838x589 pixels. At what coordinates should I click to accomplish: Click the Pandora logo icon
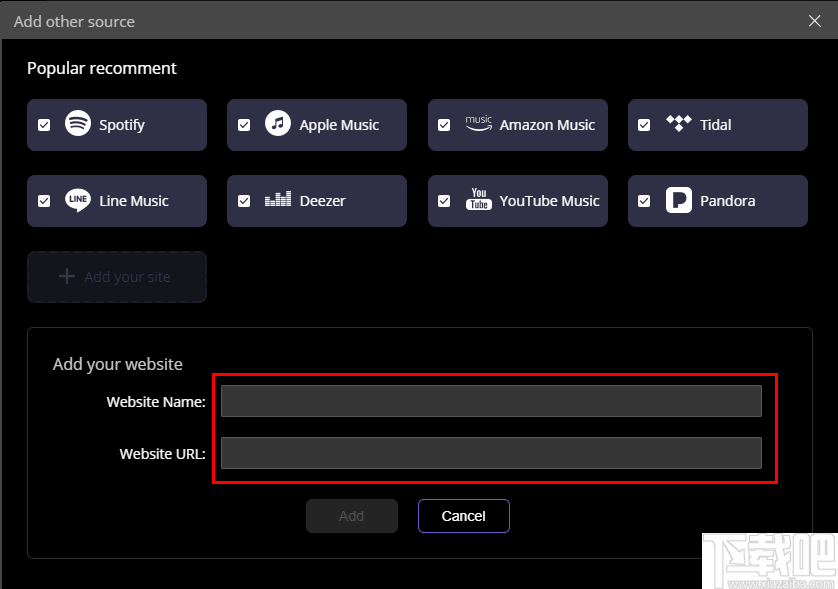coord(679,200)
